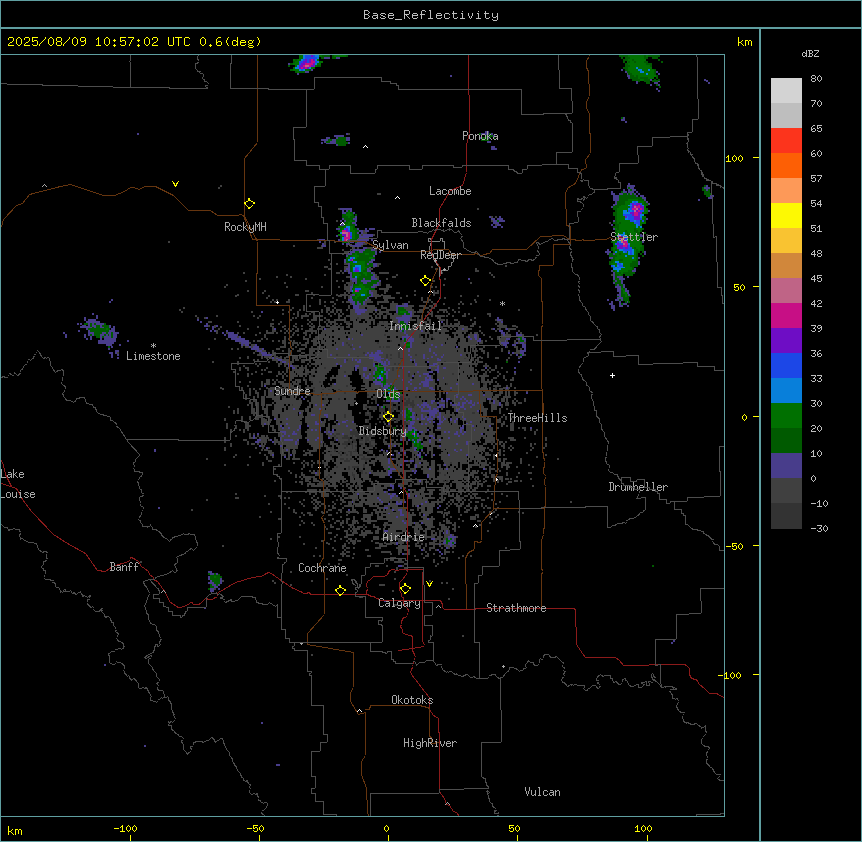Click the Vulcan city label

pos(542,792)
